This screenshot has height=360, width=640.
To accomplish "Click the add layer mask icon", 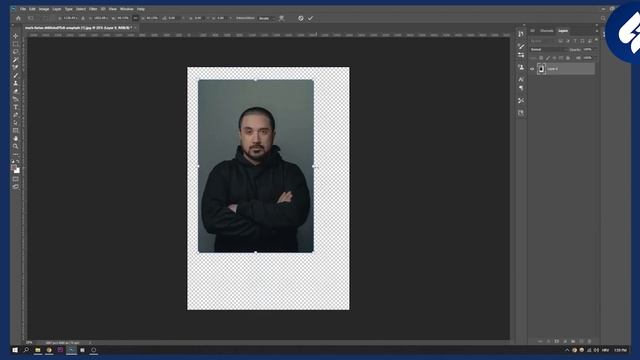I will tap(556, 341).
